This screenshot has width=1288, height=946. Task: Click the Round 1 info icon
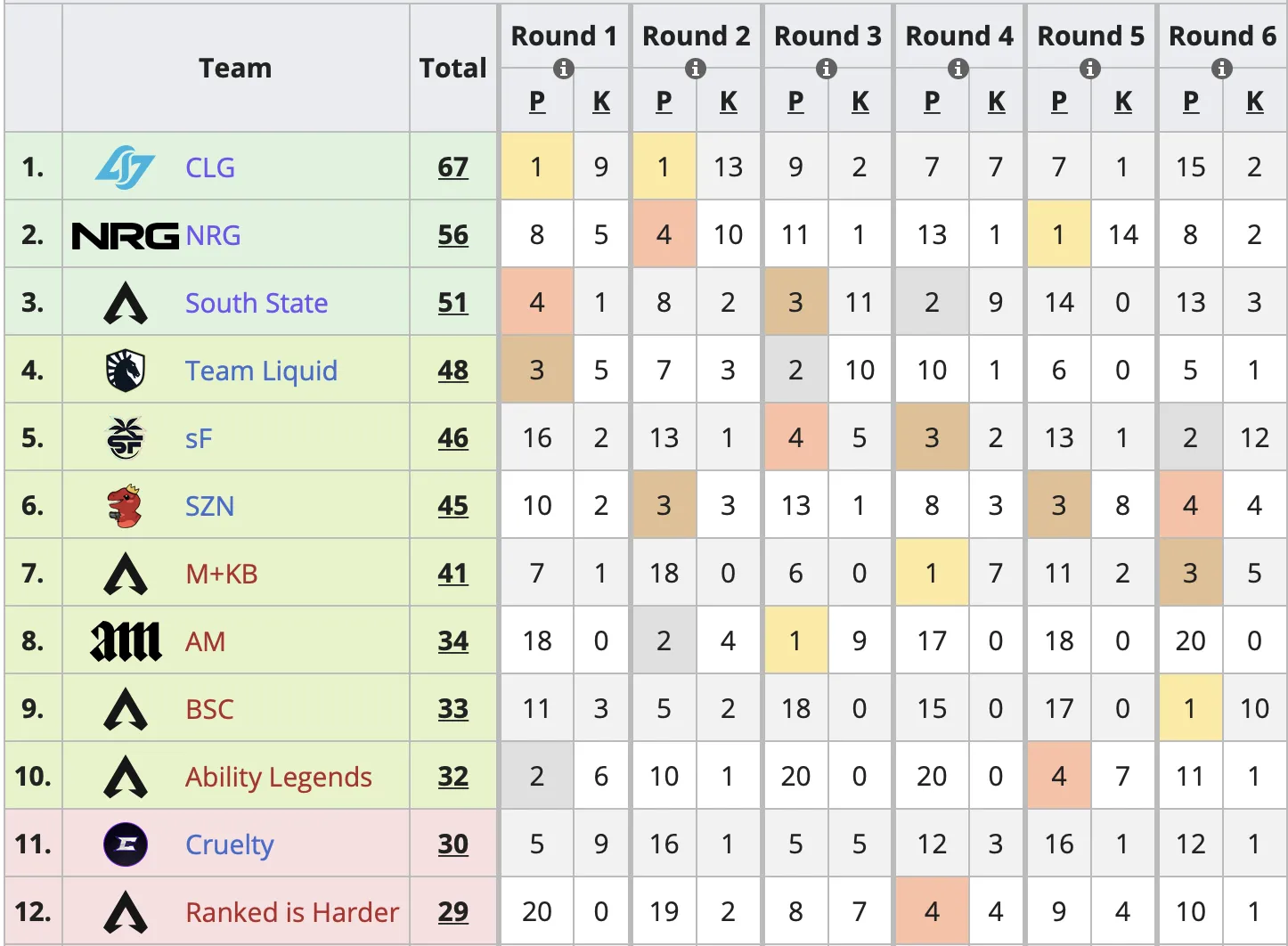[563, 69]
